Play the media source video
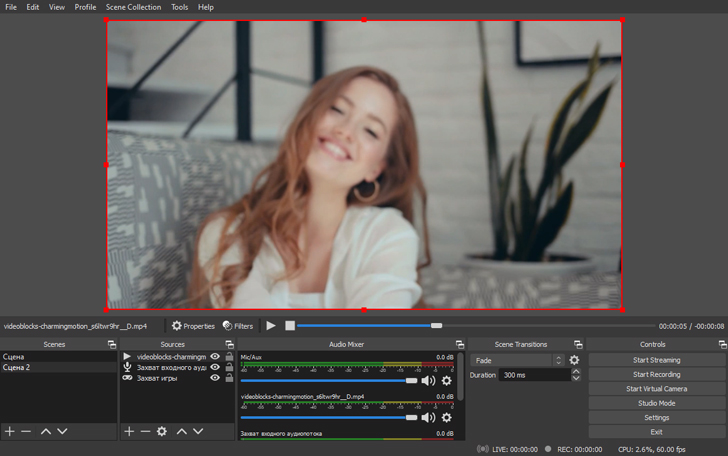The height and width of the screenshot is (456, 728). click(x=271, y=326)
